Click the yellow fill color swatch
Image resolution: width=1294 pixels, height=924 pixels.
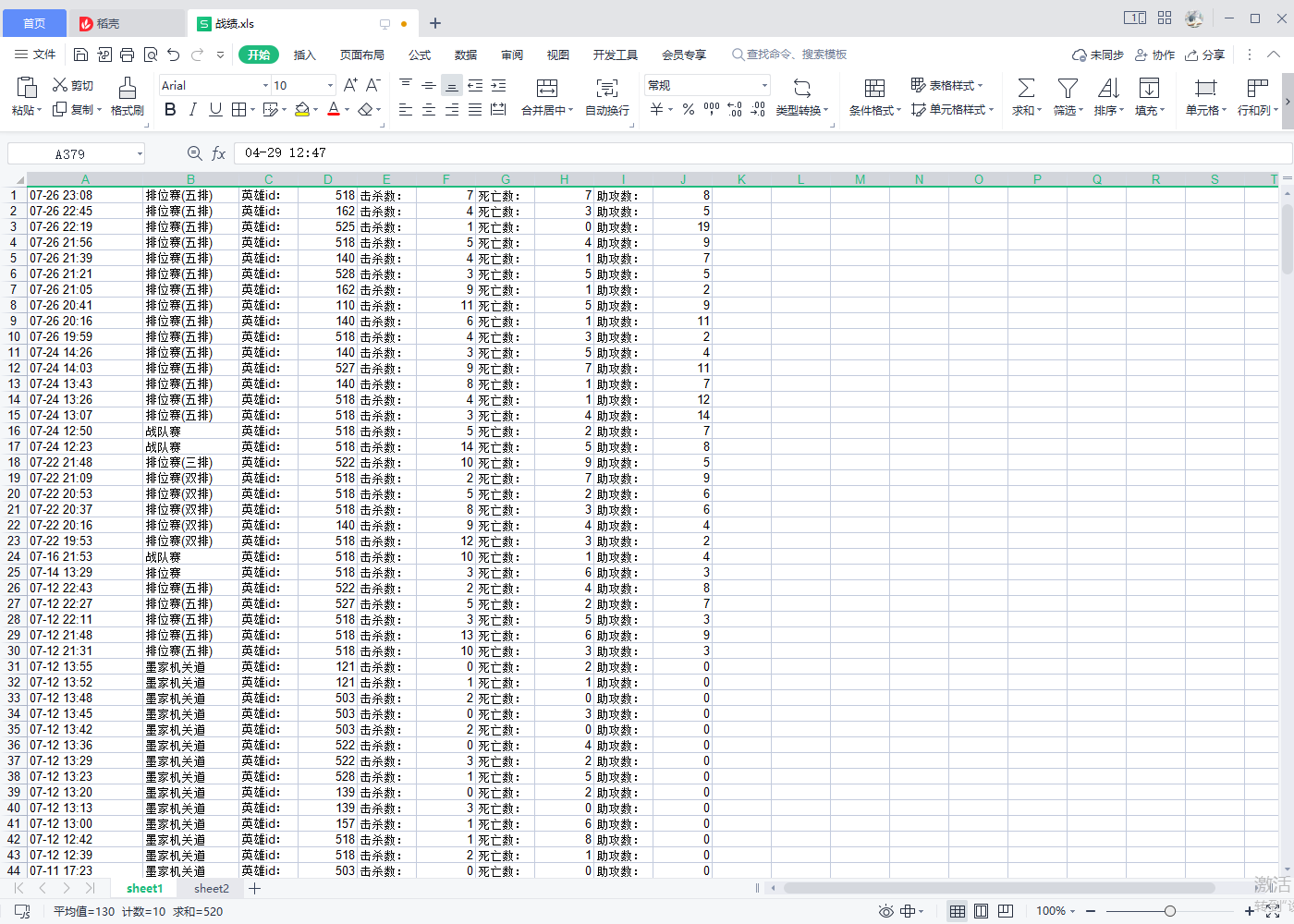302,110
